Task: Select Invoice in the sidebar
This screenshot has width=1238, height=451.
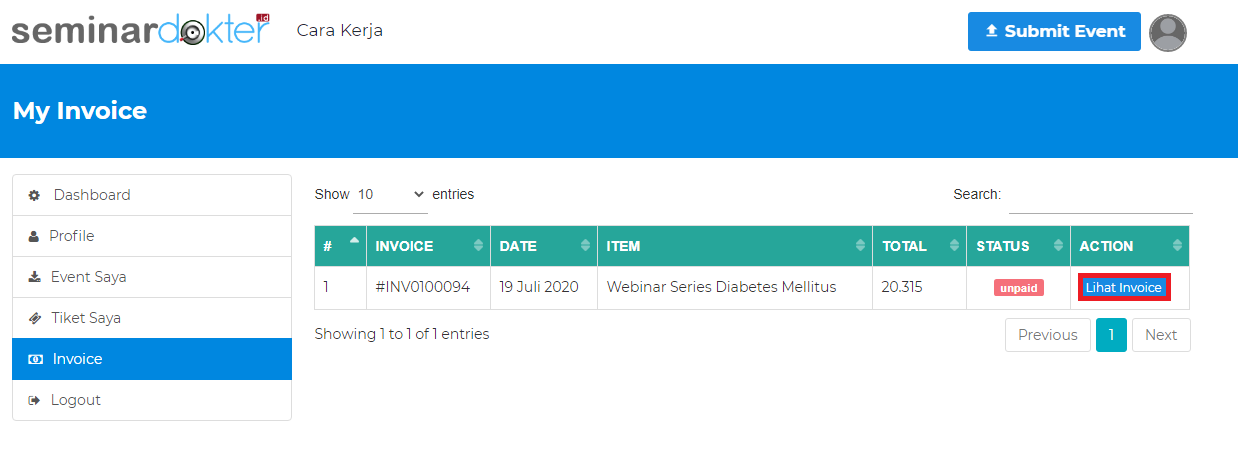Action: click(77, 359)
